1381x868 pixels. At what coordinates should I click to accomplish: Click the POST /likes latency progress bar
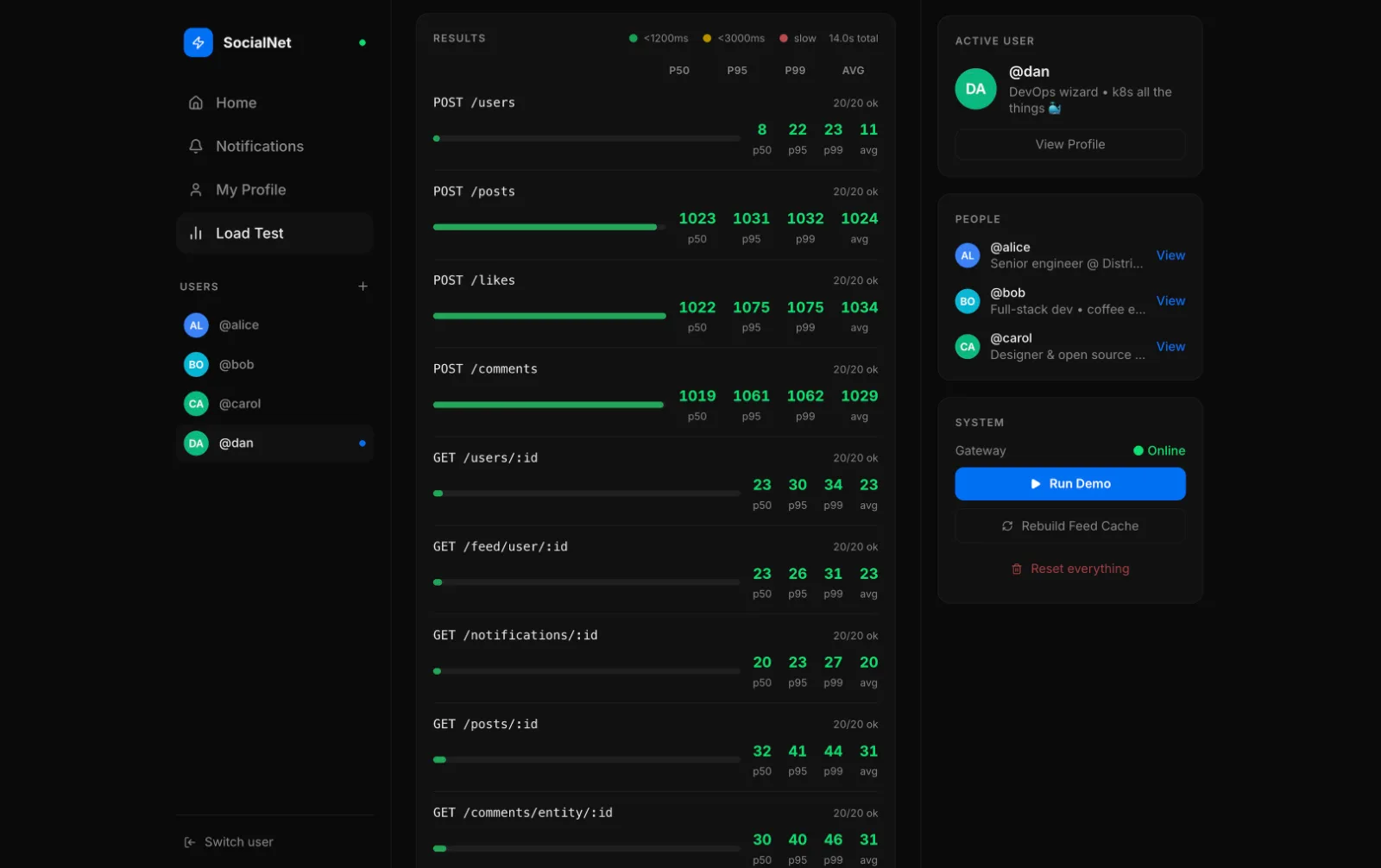(x=550, y=316)
